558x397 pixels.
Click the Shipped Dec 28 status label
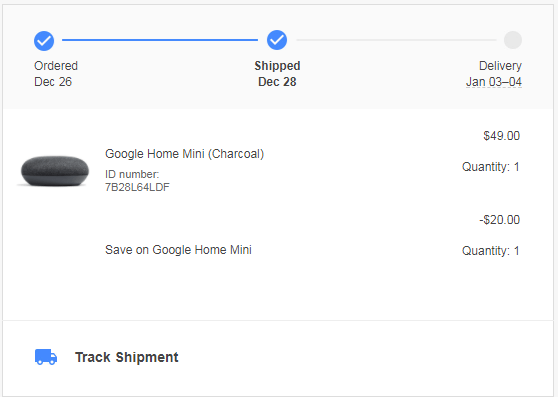pyautogui.click(x=277, y=74)
